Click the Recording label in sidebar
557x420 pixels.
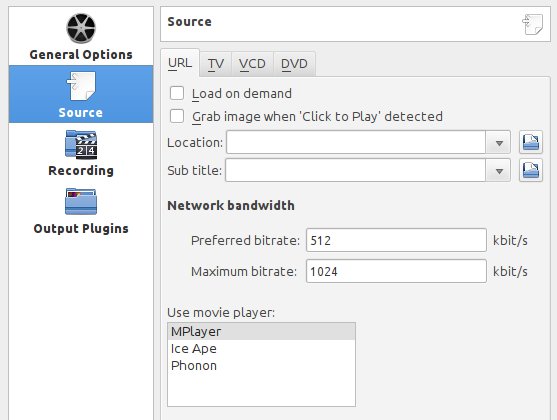[81, 171]
